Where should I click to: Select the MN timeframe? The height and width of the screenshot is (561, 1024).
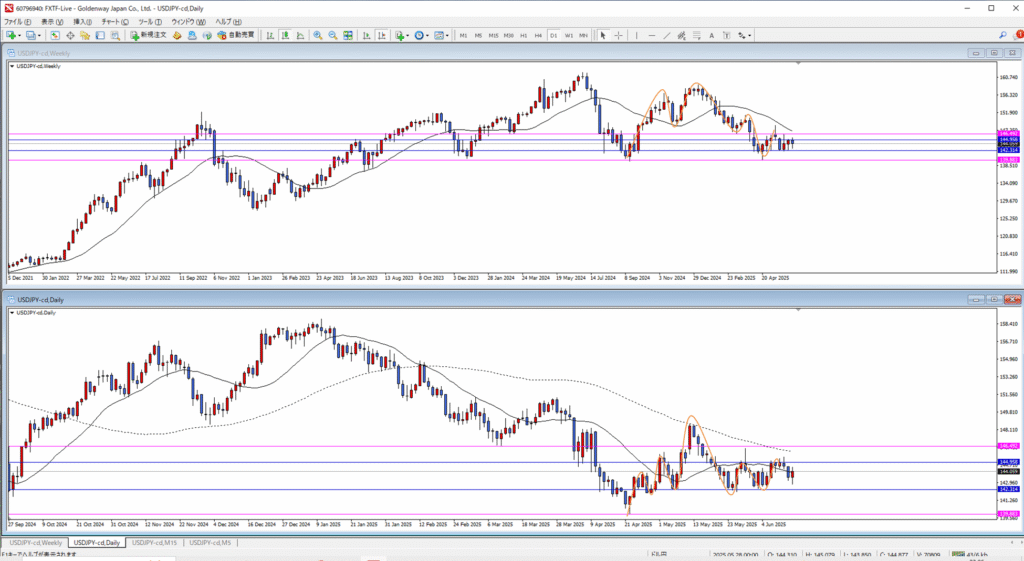coord(583,35)
